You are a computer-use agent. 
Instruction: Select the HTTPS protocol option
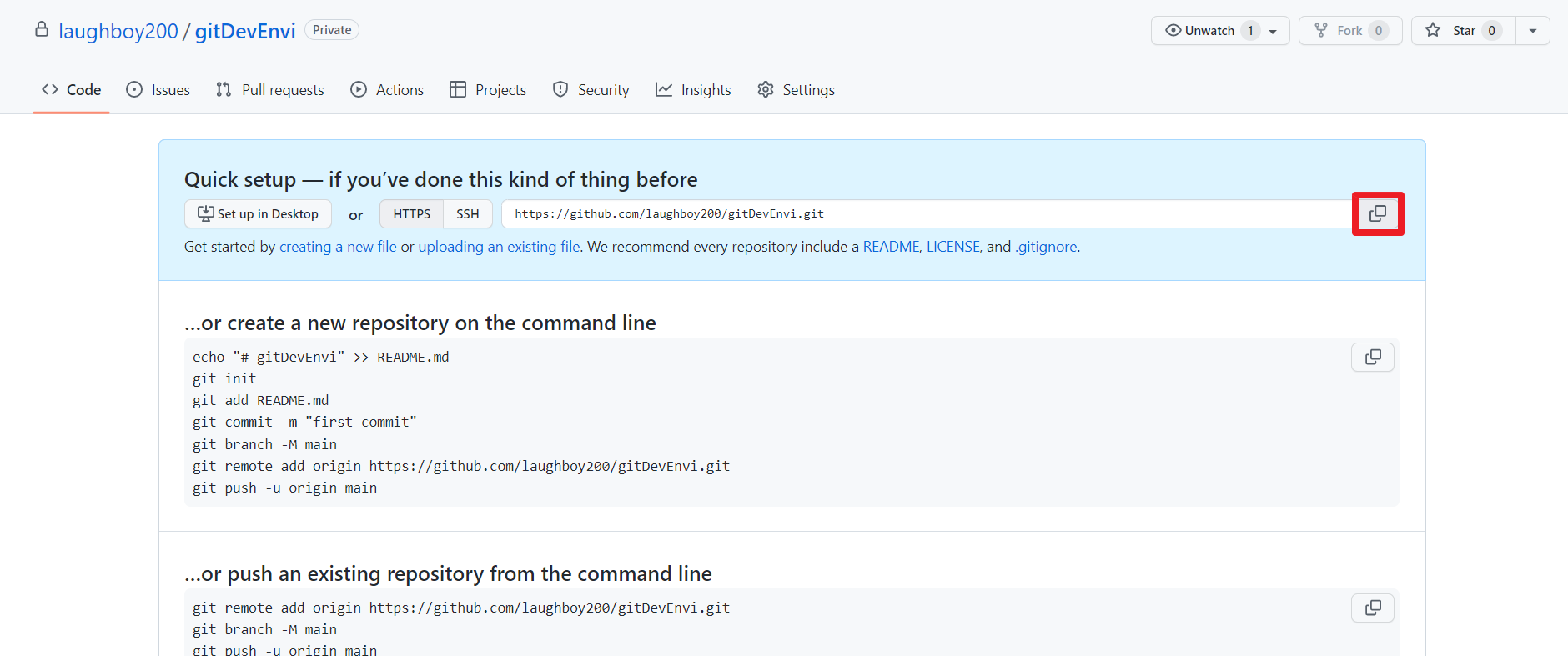point(412,213)
